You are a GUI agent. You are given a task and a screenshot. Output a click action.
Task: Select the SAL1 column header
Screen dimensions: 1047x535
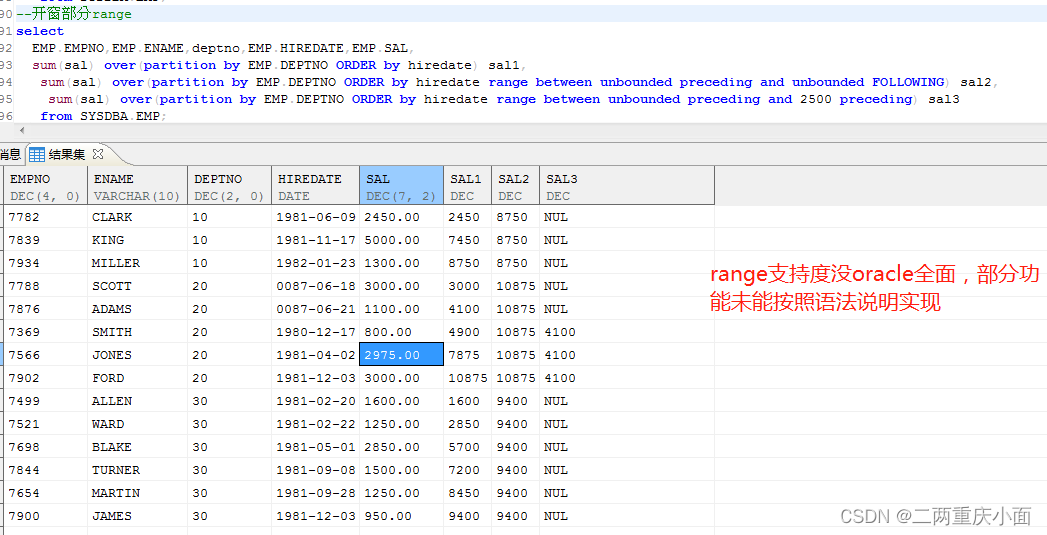467,186
